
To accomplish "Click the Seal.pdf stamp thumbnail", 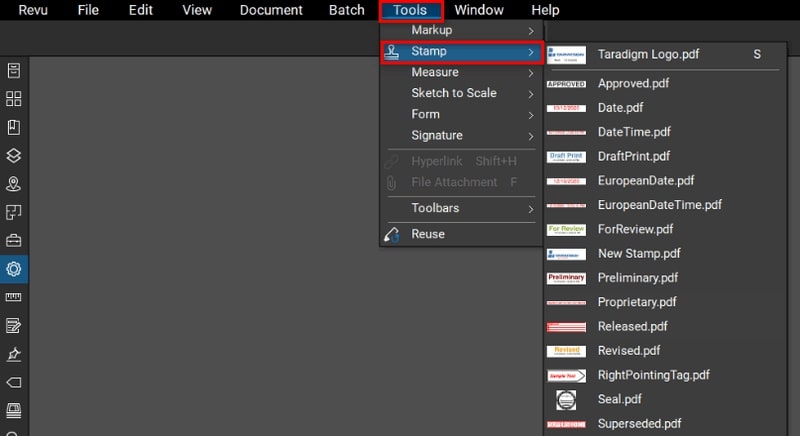I will 566,400.
